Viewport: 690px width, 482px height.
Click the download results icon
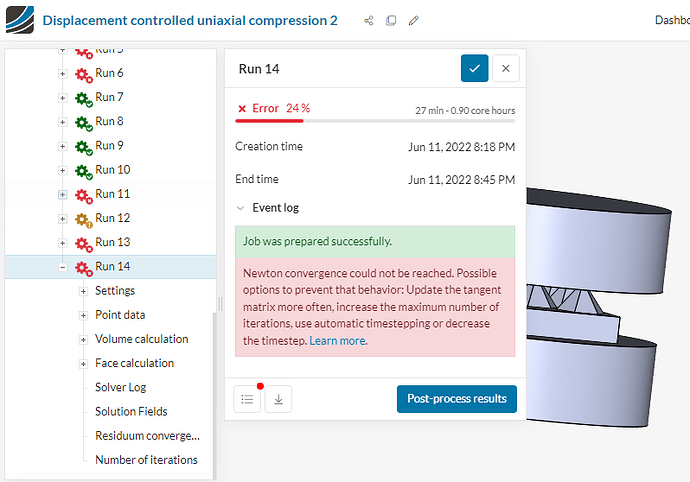[x=279, y=398]
